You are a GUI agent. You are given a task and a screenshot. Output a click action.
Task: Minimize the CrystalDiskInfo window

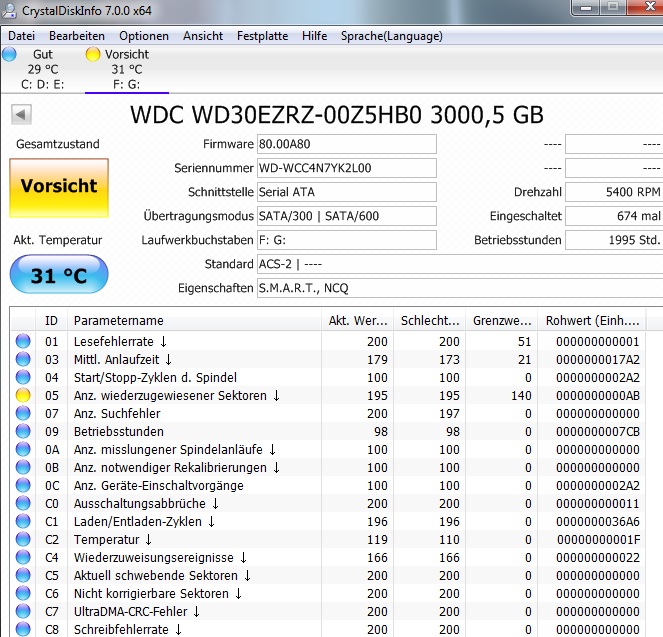point(586,8)
